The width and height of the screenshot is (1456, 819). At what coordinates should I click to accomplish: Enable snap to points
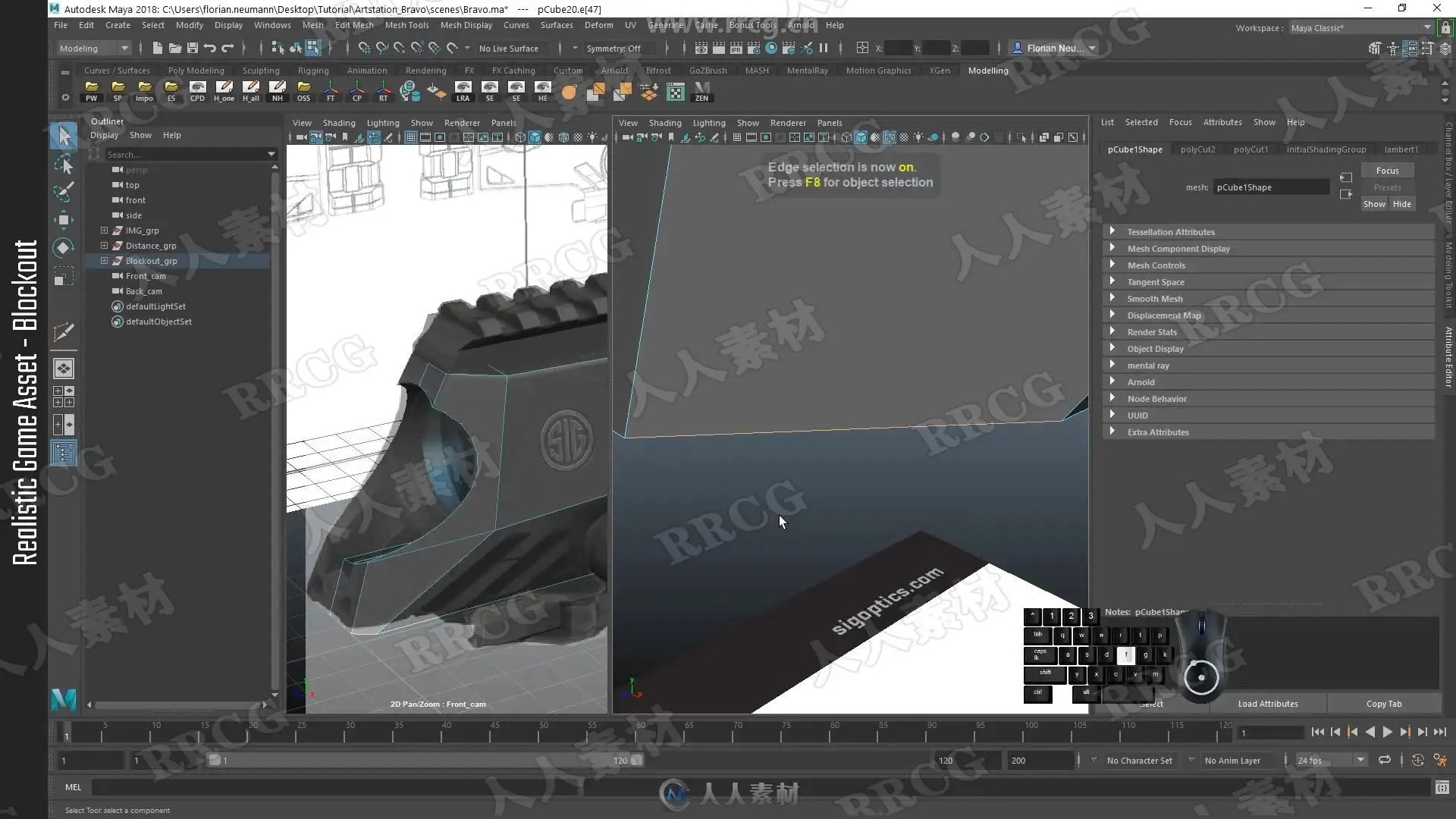pos(399,48)
